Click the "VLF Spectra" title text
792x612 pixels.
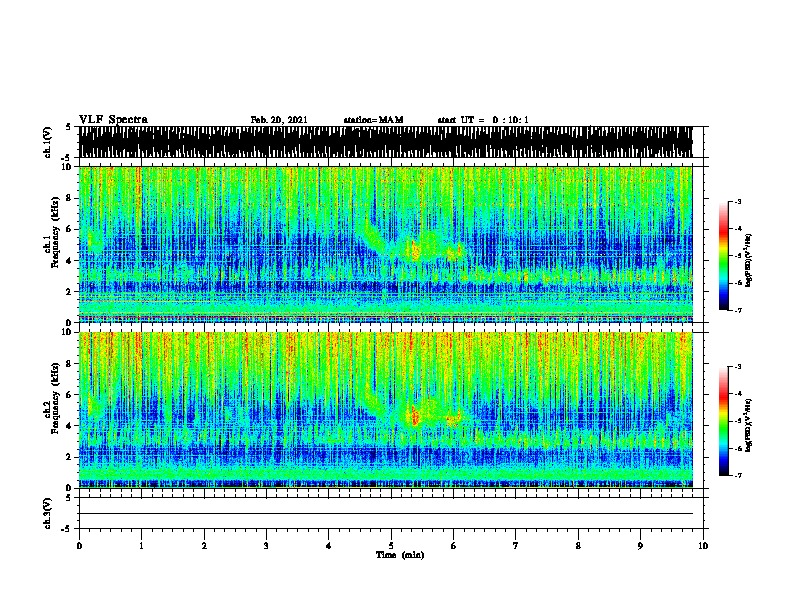113,120
